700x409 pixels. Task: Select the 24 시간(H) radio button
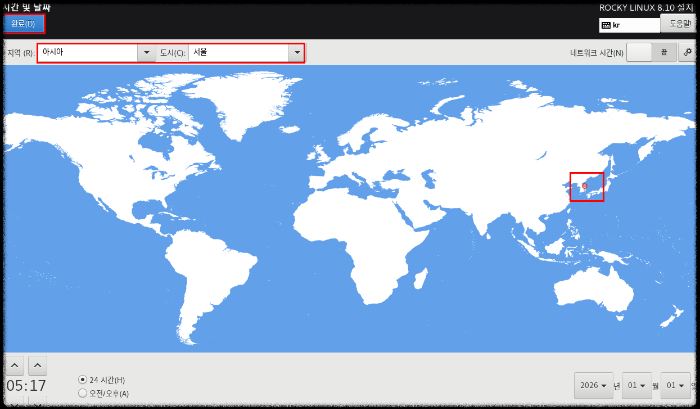click(82, 380)
